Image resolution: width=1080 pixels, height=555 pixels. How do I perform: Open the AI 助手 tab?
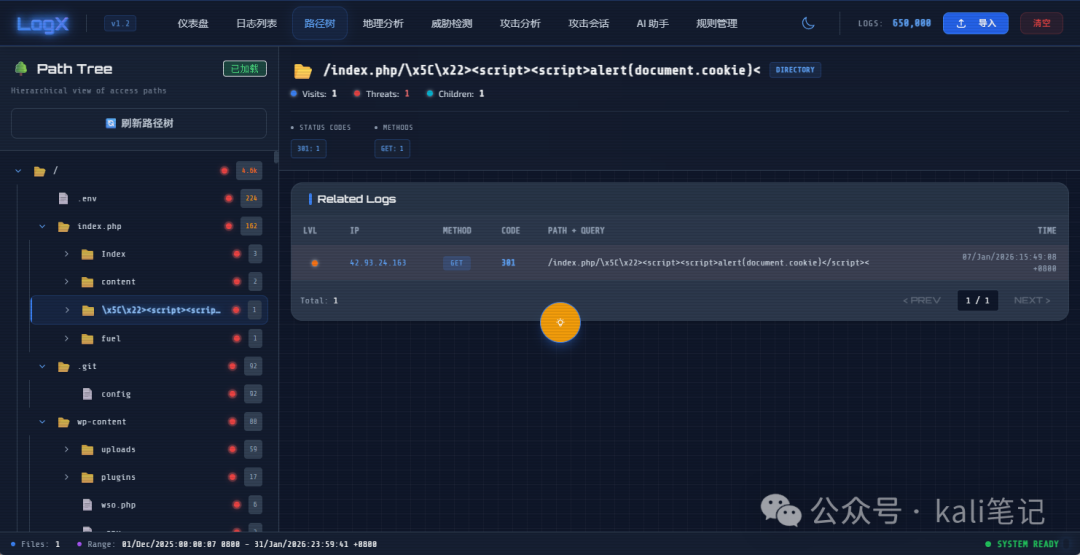click(x=652, y=23)
